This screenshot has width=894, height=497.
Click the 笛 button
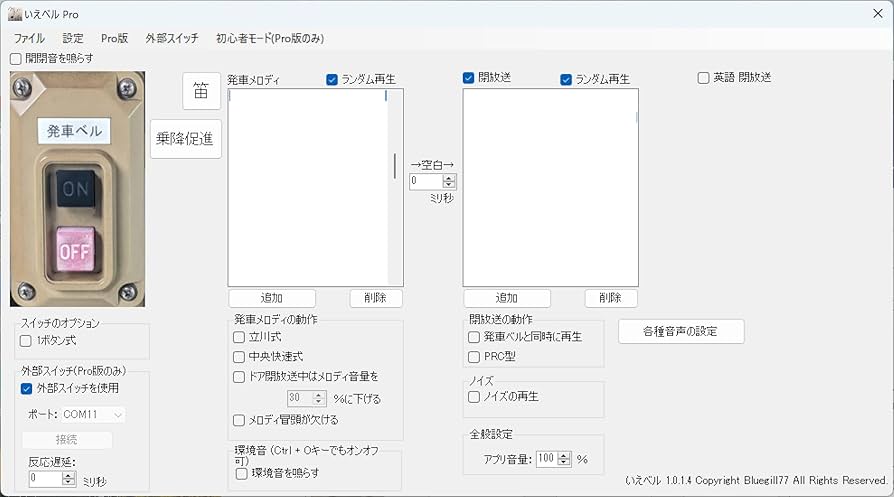[201, 91]
